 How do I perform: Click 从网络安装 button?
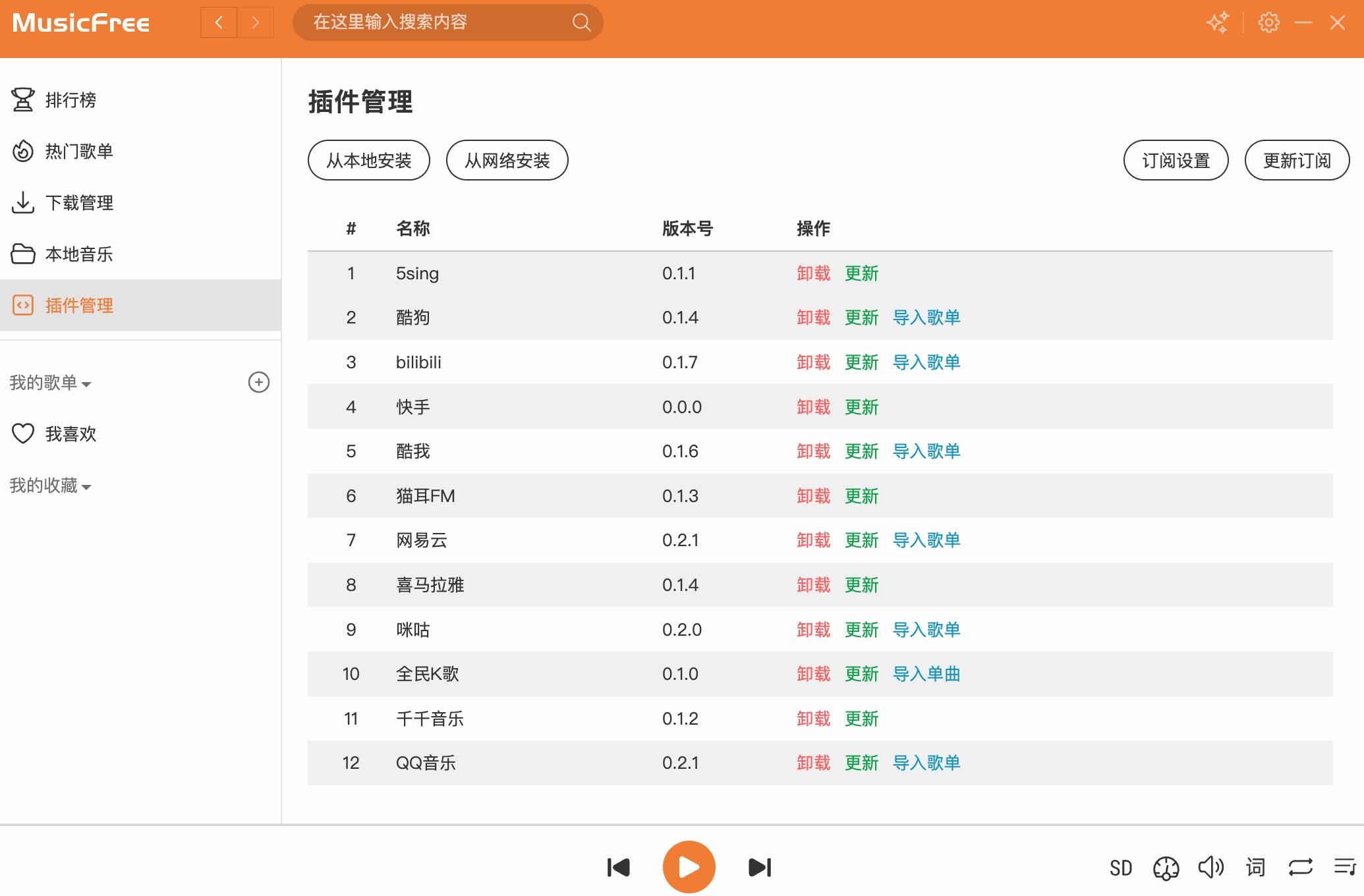click(x=507, y=160)
